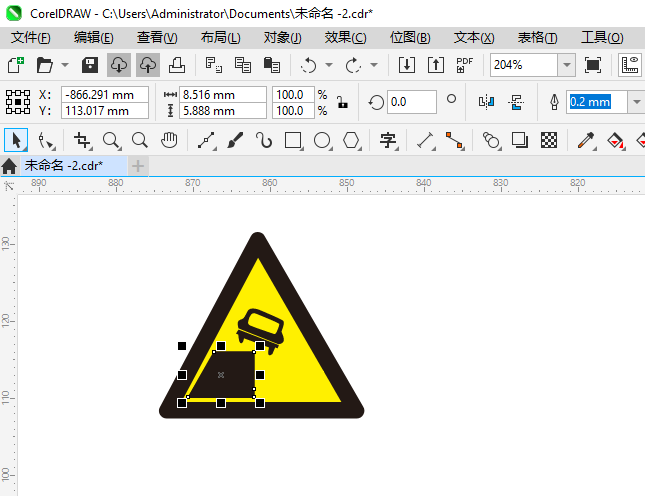Image resolution: width=645 pixels, height=496 pixels.
Task: Open the 效果(C) menu
Action: click(x=346, y=38)
